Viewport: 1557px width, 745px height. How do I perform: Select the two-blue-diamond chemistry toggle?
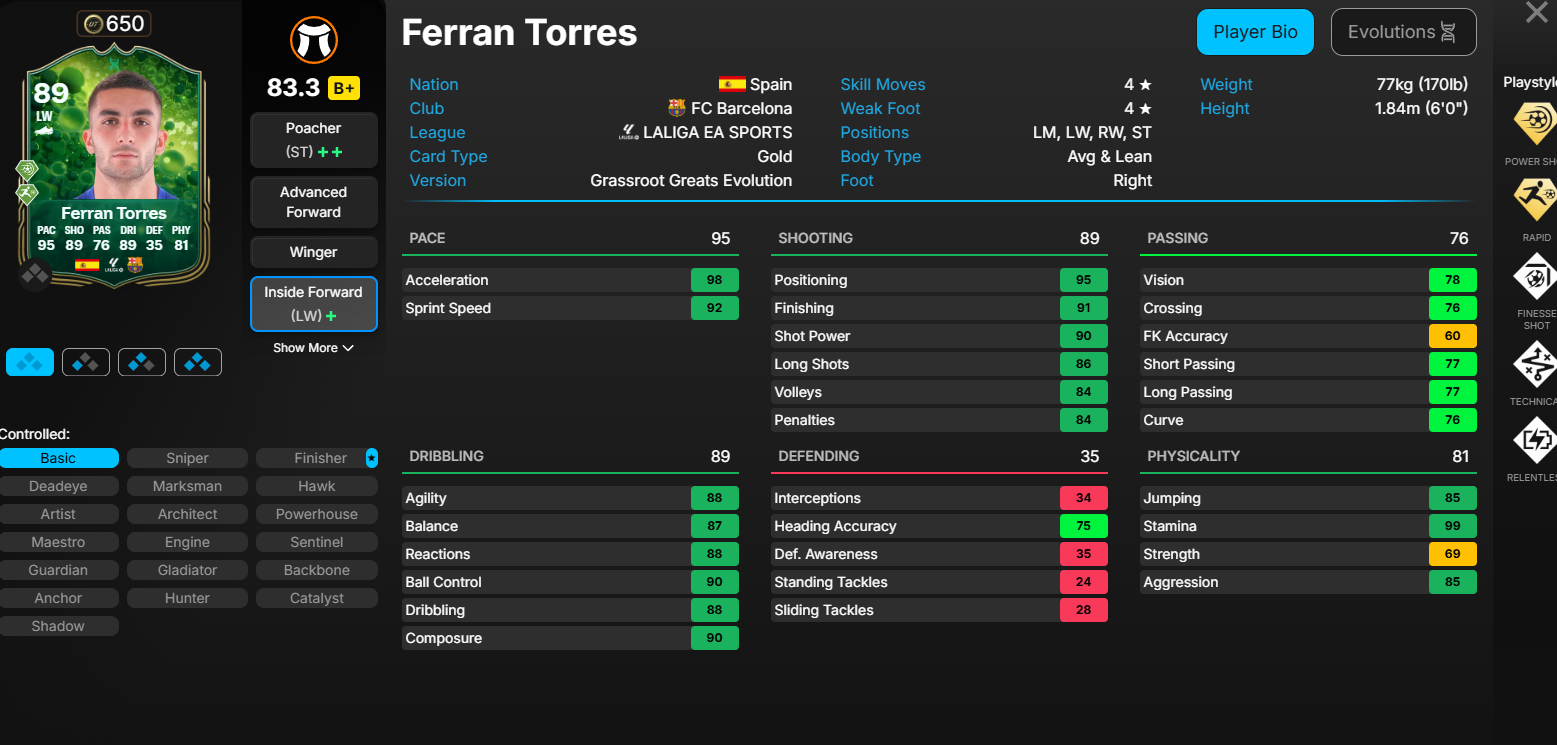coord(142,362)
